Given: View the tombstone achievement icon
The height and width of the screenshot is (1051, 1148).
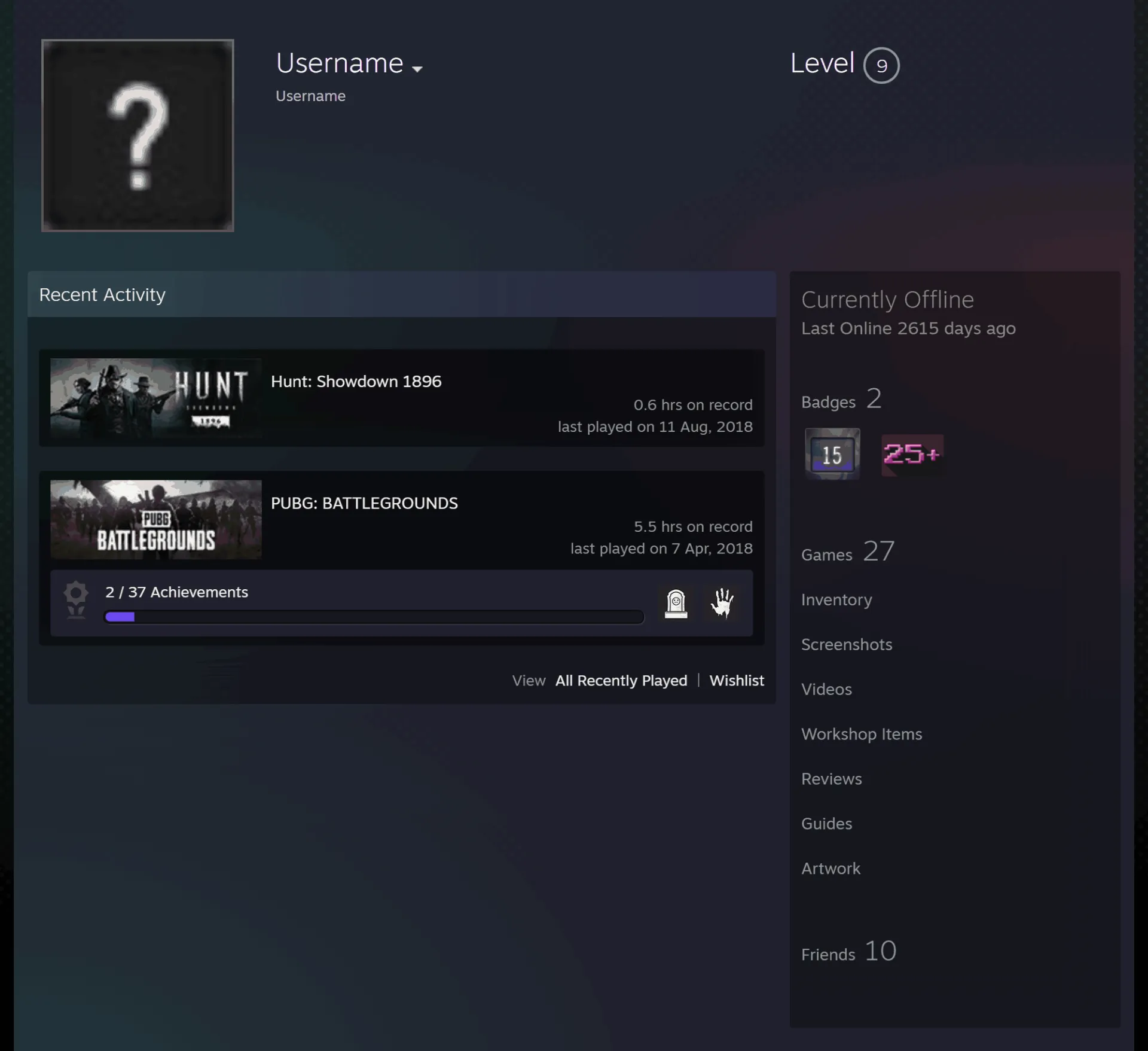Looking at the screenshot, I should click(676, 603).
